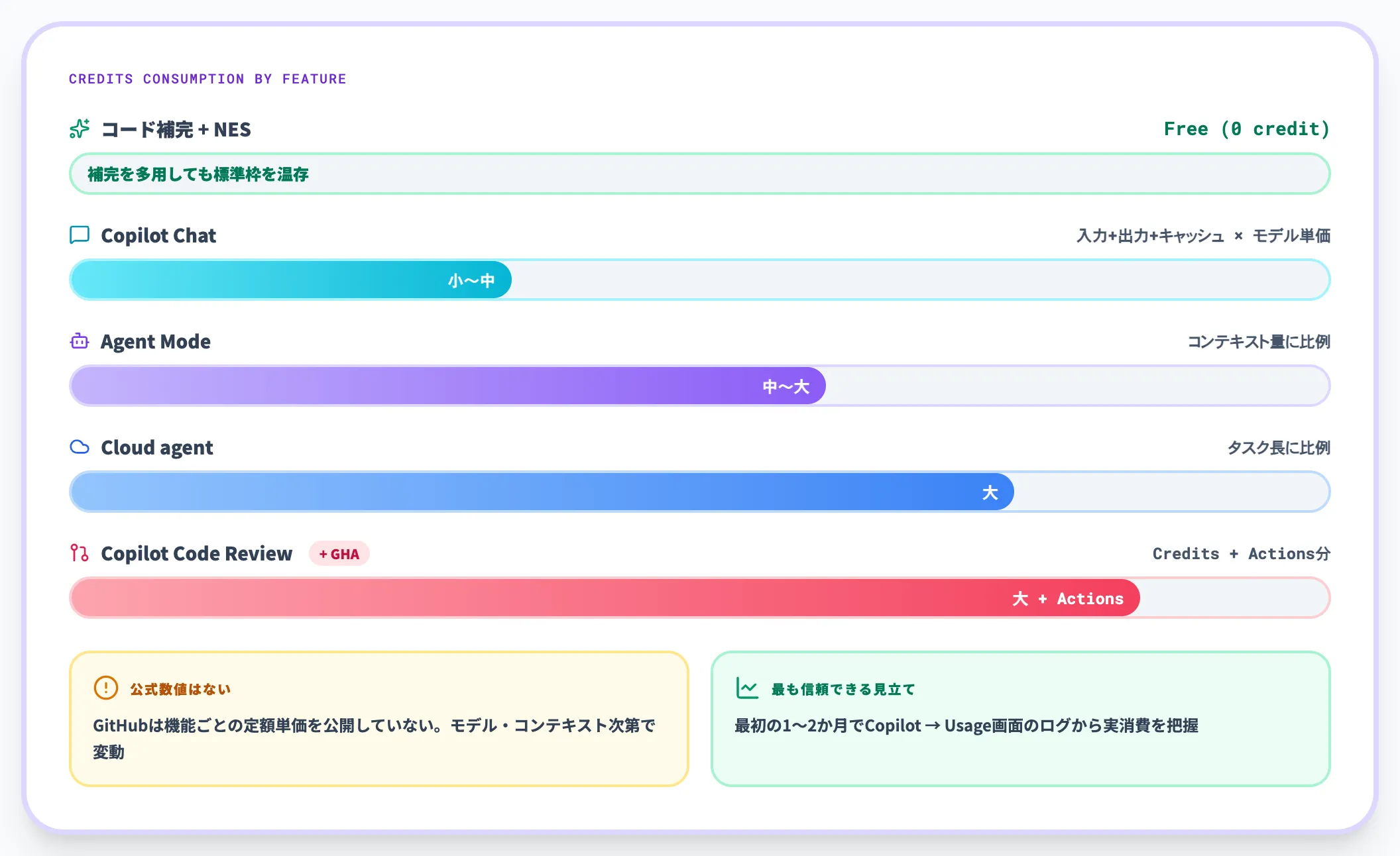Viewport: 1400px width, 856px height.
Task: Click the 公式数値はない heading
Action: tap(180, 689)
